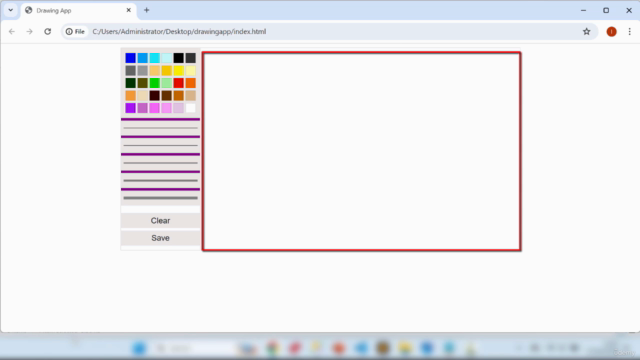Open the File site information chip
640x360 pixels.
(x=76, y=31)
